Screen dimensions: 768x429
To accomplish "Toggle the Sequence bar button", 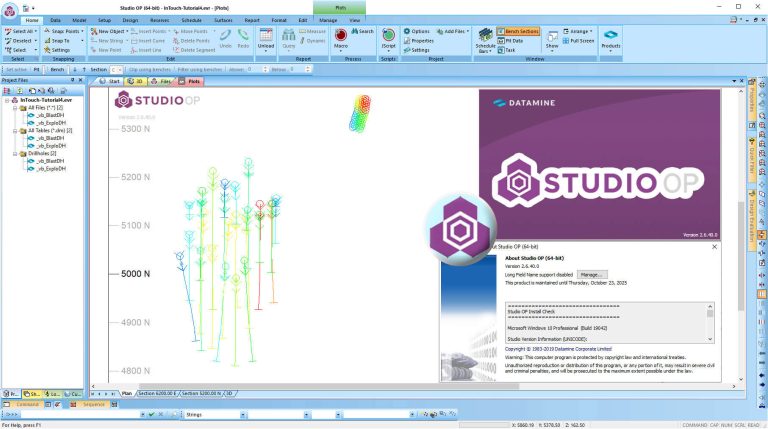I will 89,405.
